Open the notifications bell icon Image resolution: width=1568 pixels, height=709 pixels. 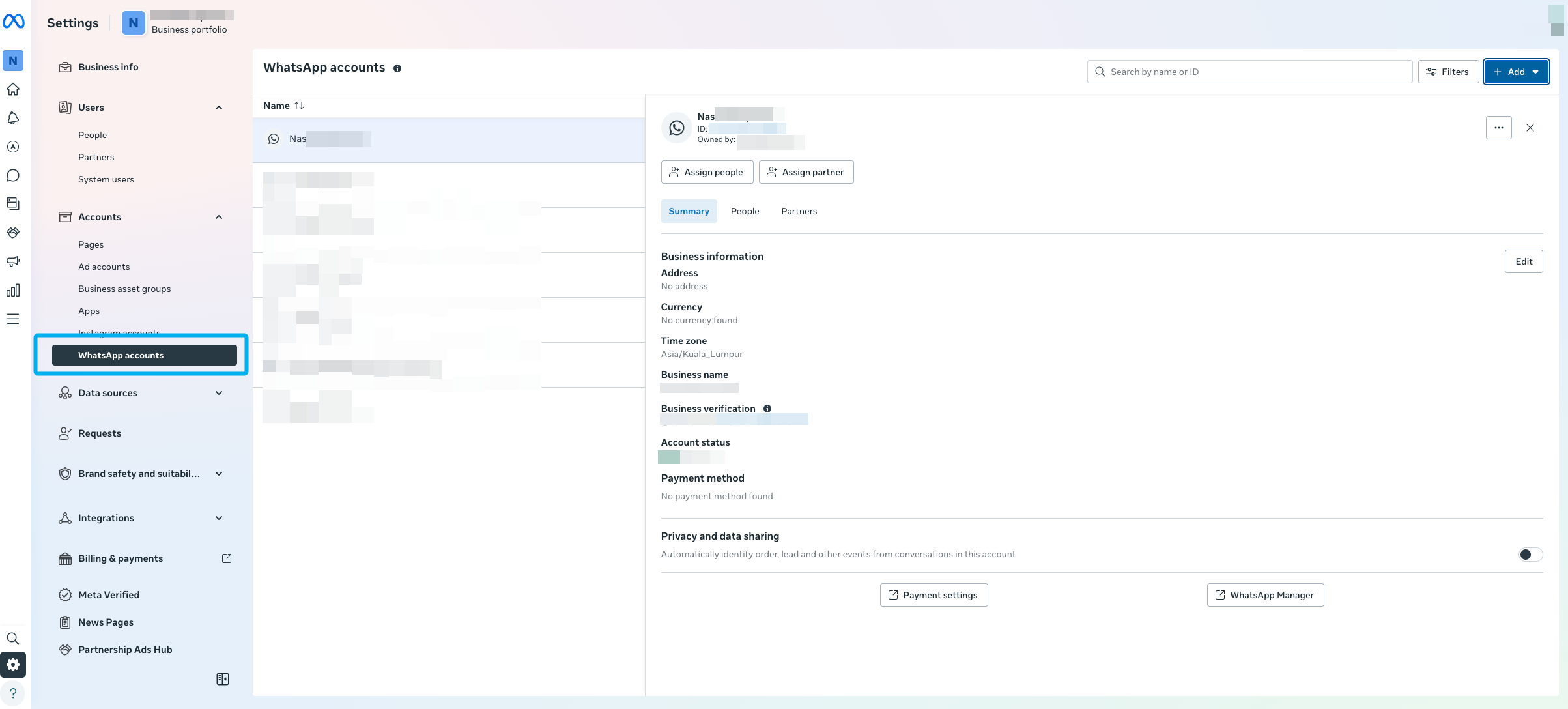[13, 118]
